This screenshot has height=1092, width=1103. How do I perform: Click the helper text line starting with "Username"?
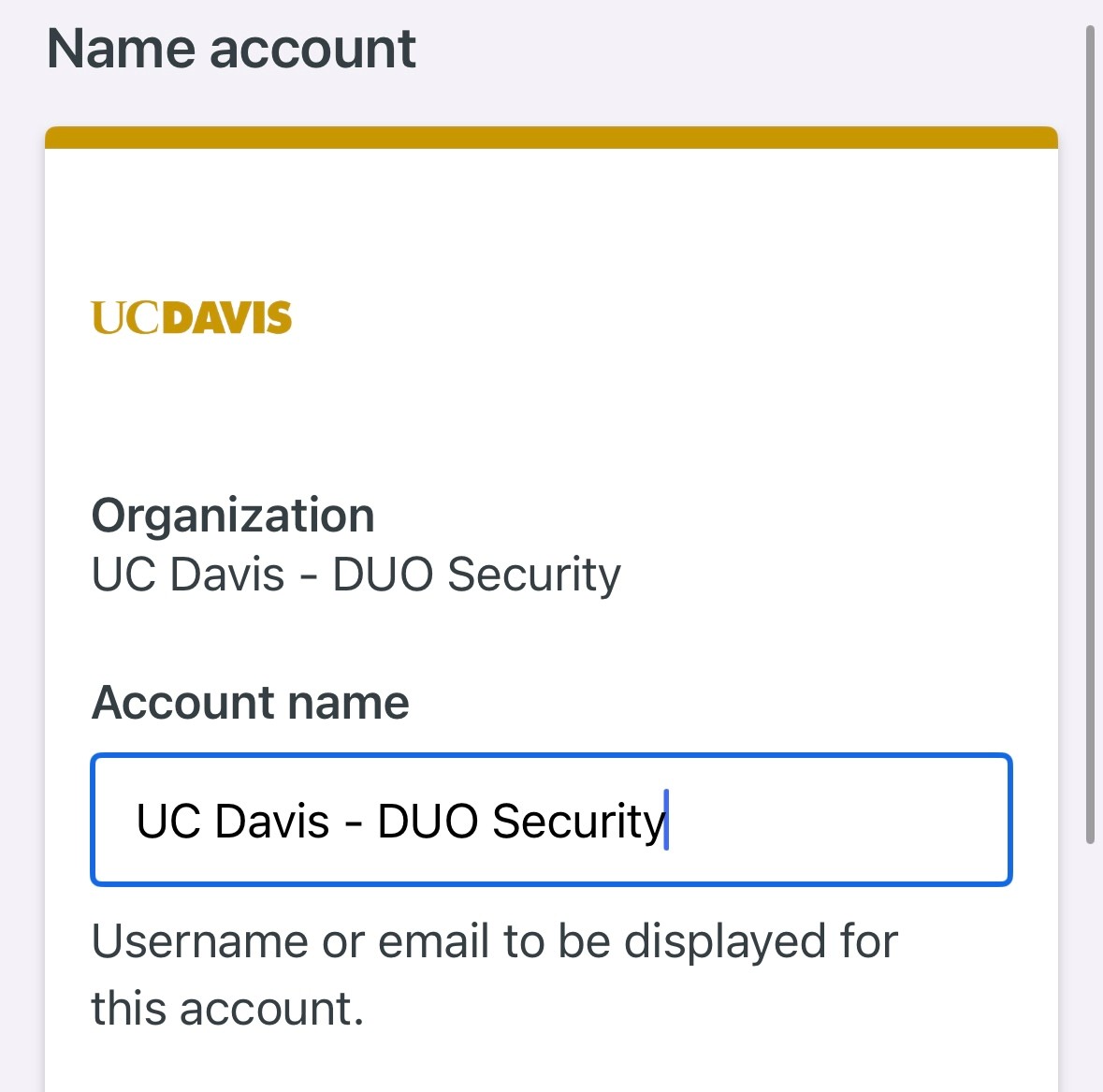[x=494, y=941]
